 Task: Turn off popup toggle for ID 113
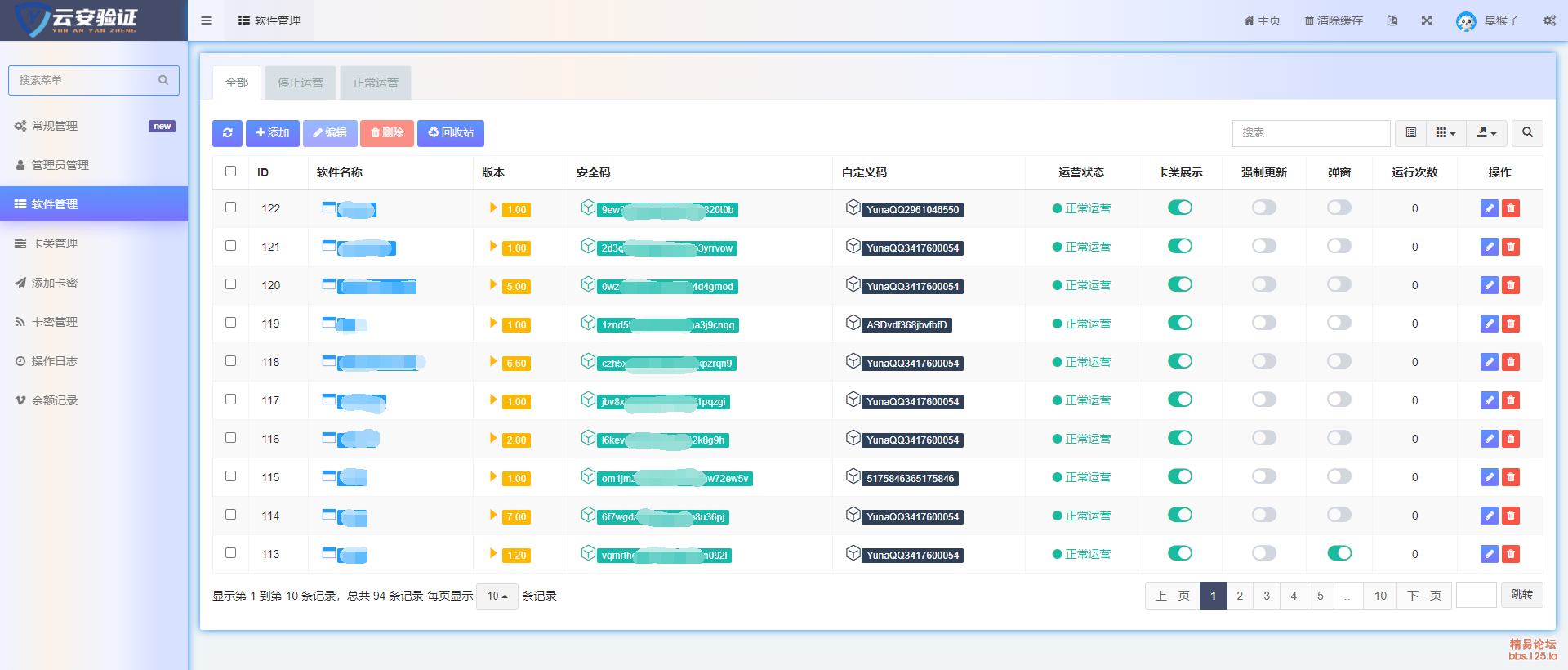[1339, 553]
